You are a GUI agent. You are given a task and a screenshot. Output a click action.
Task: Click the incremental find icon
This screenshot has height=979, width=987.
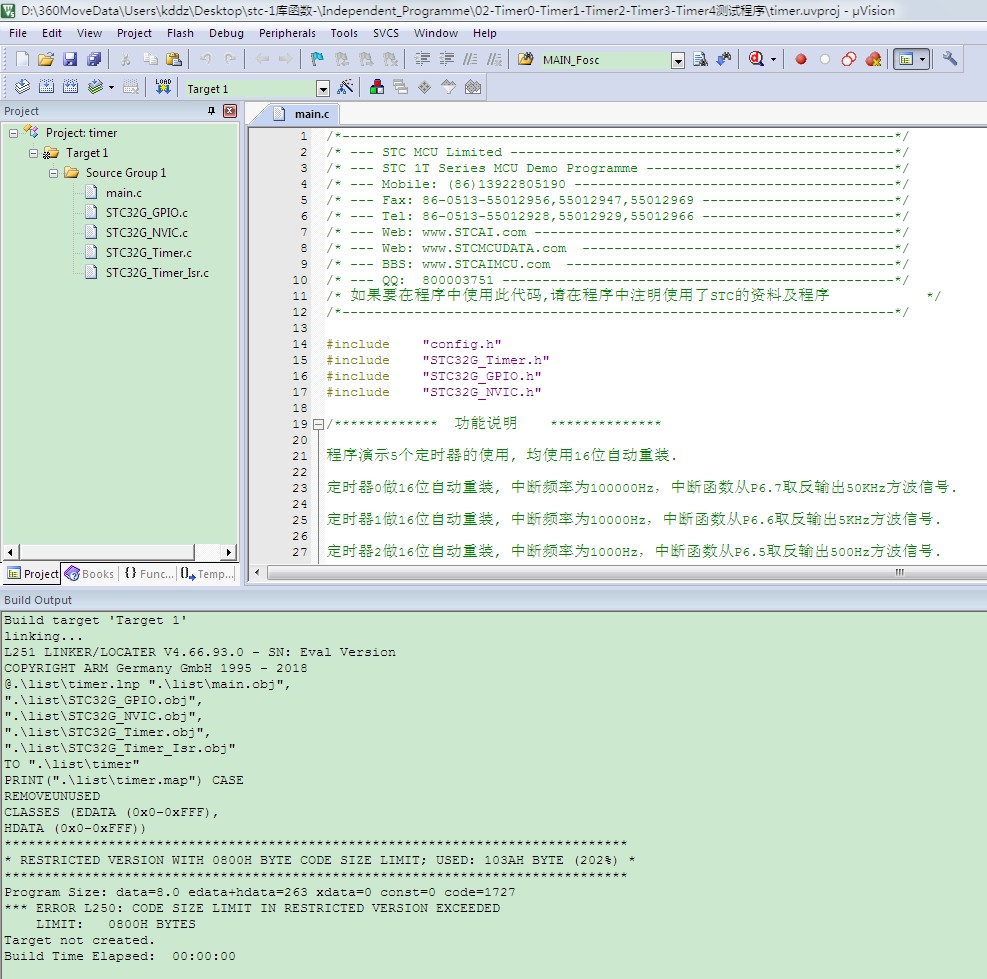(x=725, y=59)
